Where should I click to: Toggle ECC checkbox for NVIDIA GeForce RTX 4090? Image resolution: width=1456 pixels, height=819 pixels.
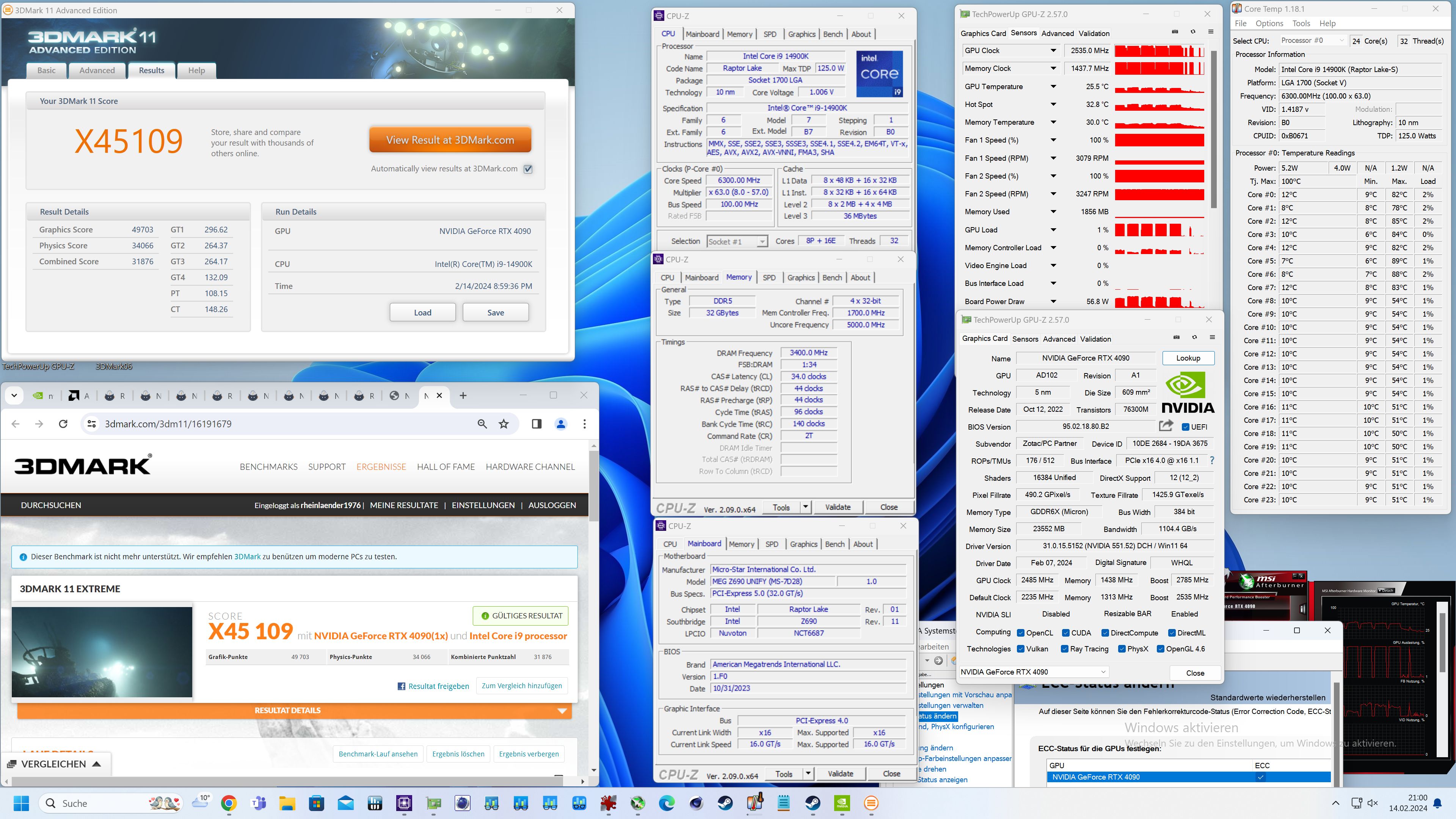click(1260, 777)
